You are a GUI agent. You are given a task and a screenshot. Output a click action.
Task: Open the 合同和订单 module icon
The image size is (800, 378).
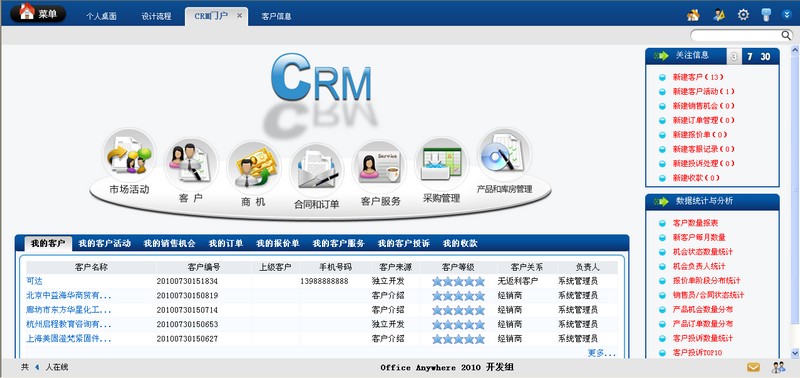pyautogui.click(x=316, y=170)
